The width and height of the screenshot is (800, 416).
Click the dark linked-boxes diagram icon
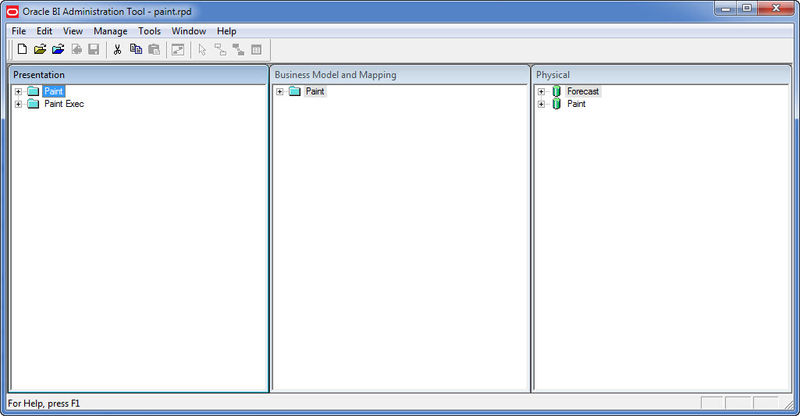coord(238,50)
